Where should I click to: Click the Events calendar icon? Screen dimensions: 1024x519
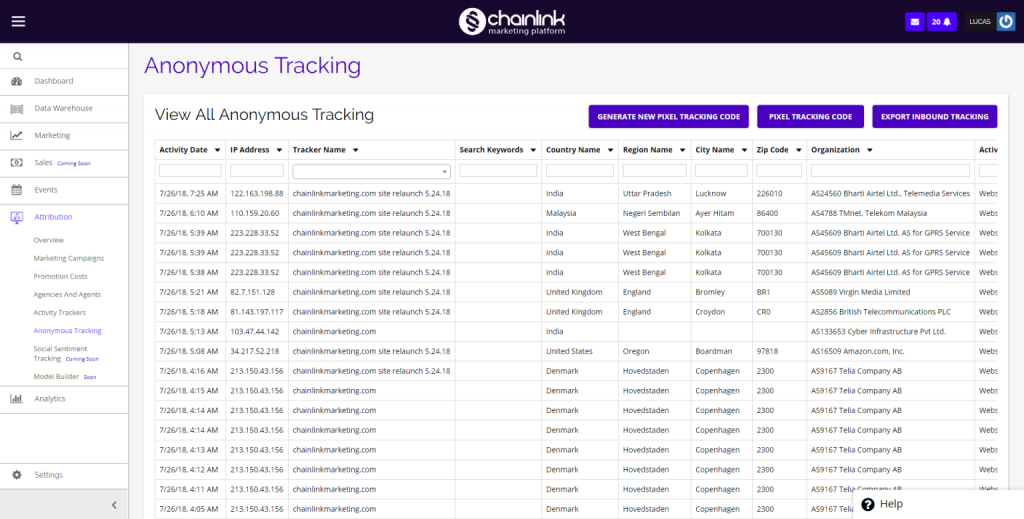16,190
